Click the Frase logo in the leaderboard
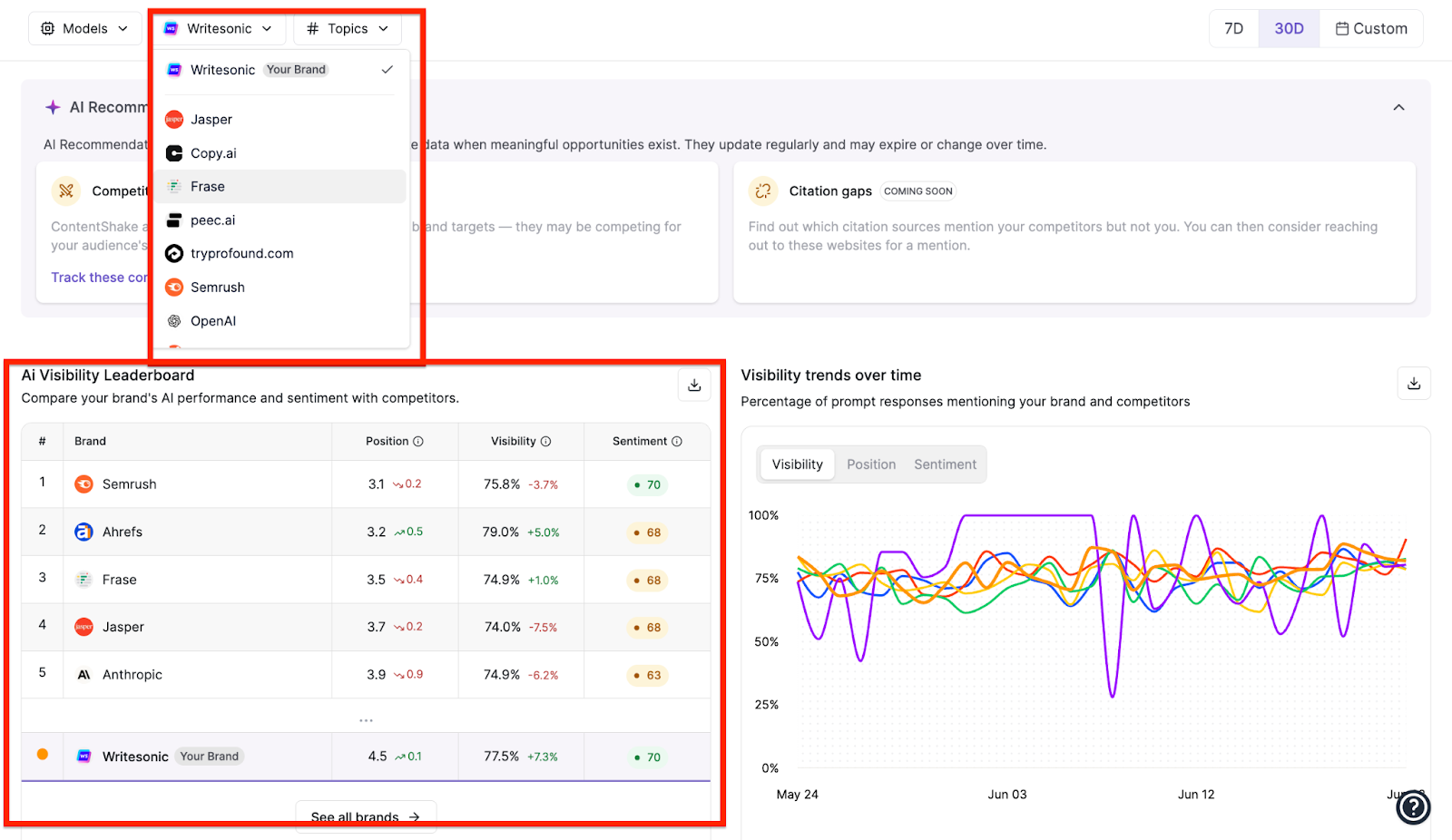The width and height of the screenshot is (1452, 840). coord(83,580)
